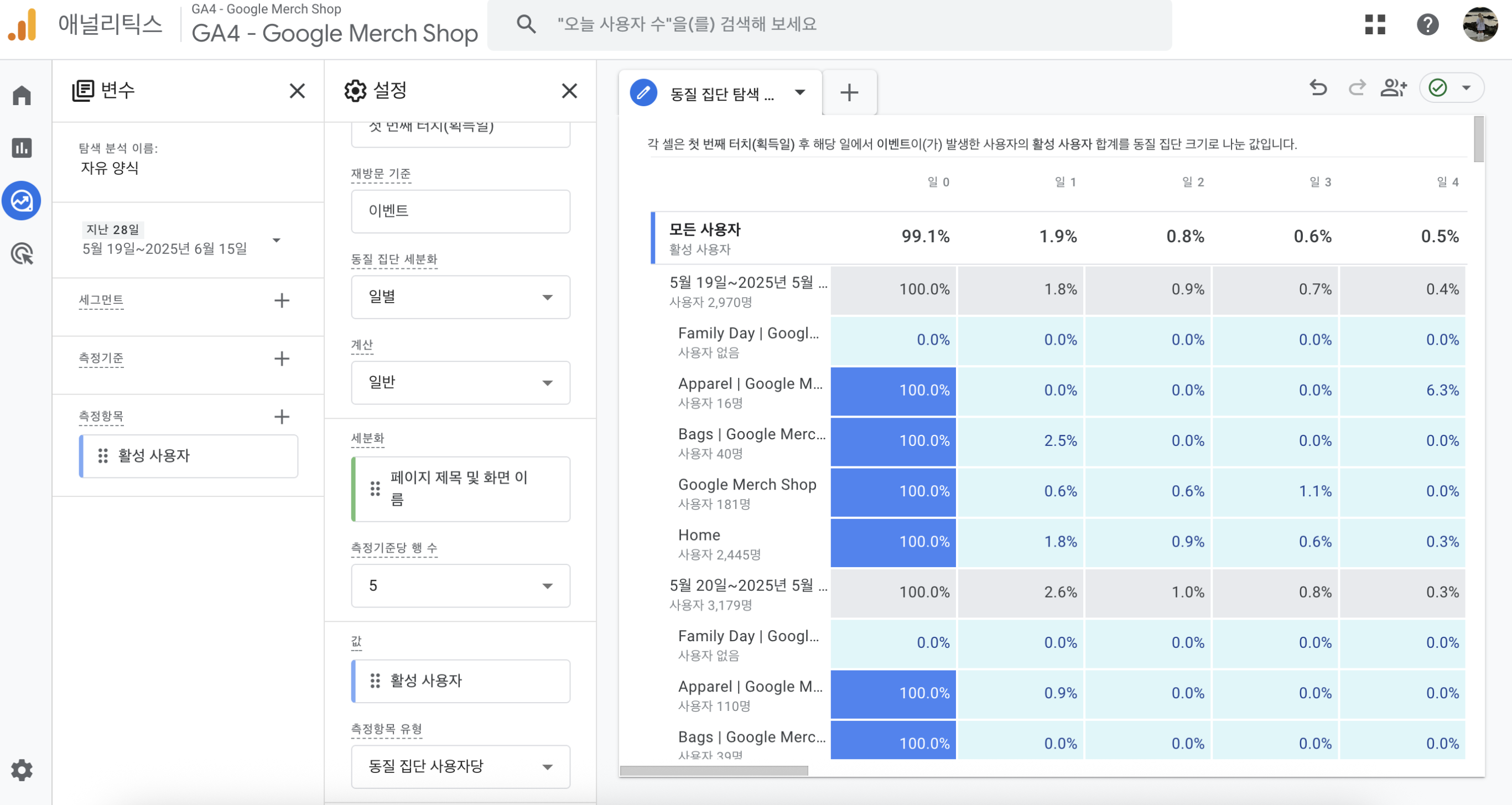This screenshot has height=805, width=1512.
Task: Open Admin gear icon at bottom left
Action: 22,770
